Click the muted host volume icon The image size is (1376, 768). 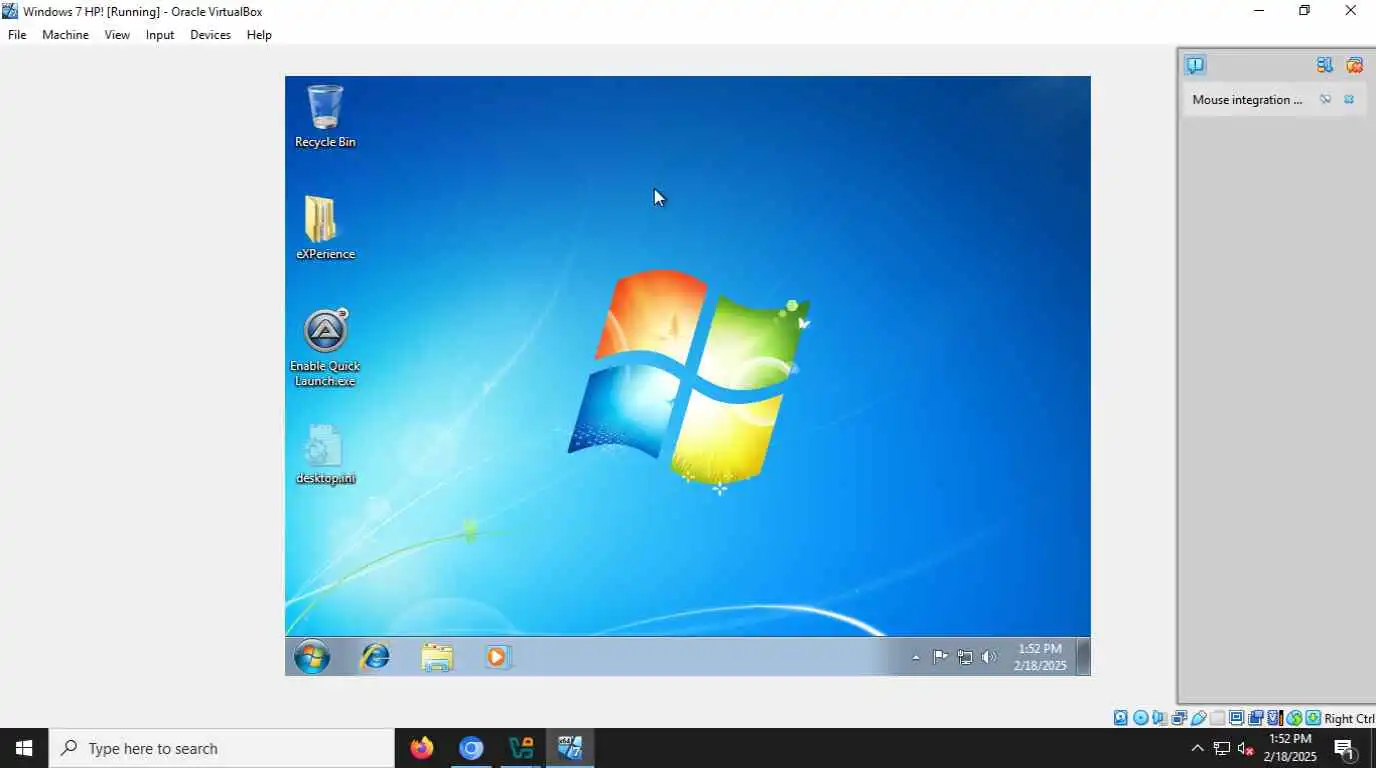pos(1246,748)
